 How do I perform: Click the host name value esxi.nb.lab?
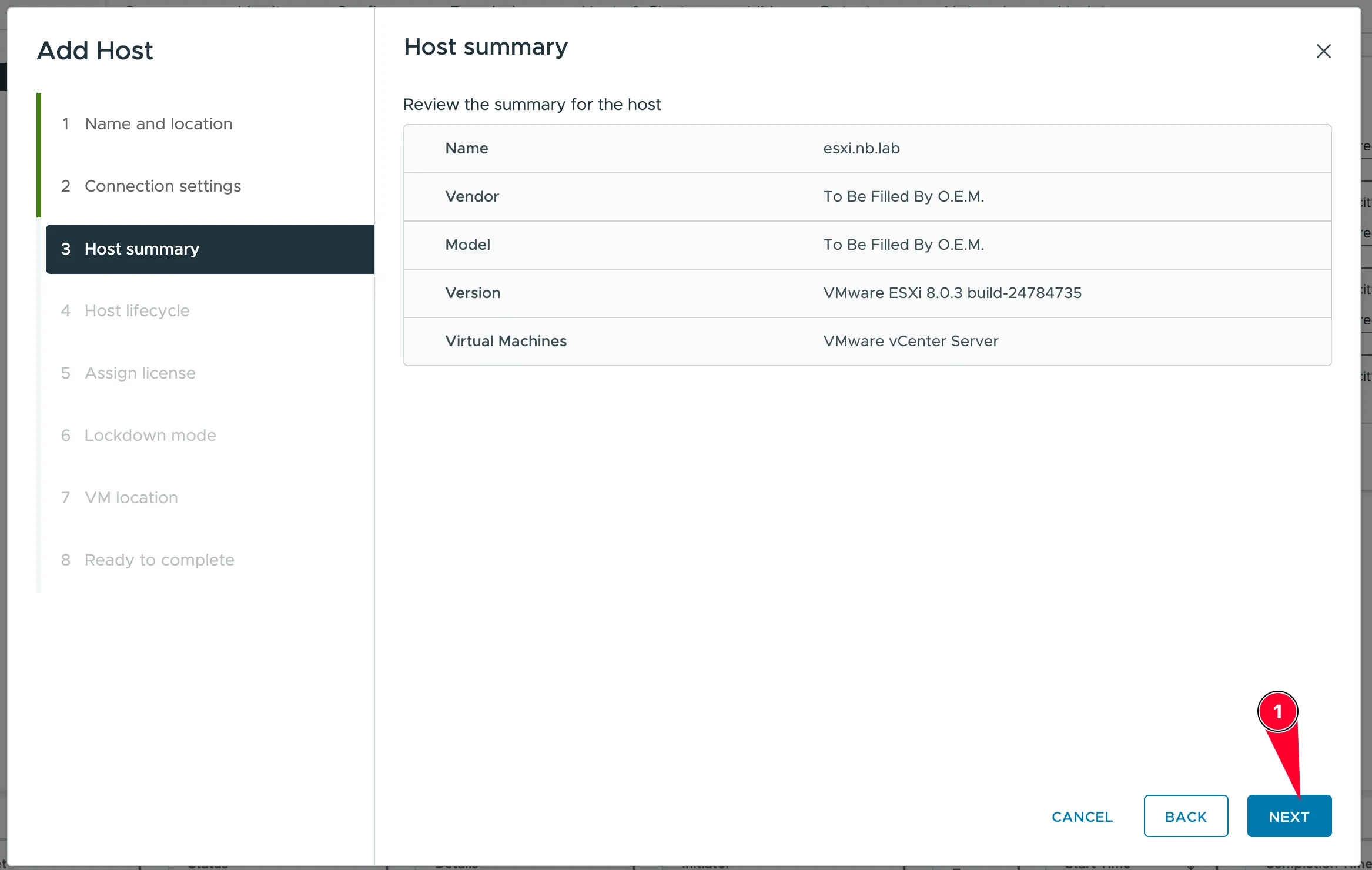click(x=861, y=148)
